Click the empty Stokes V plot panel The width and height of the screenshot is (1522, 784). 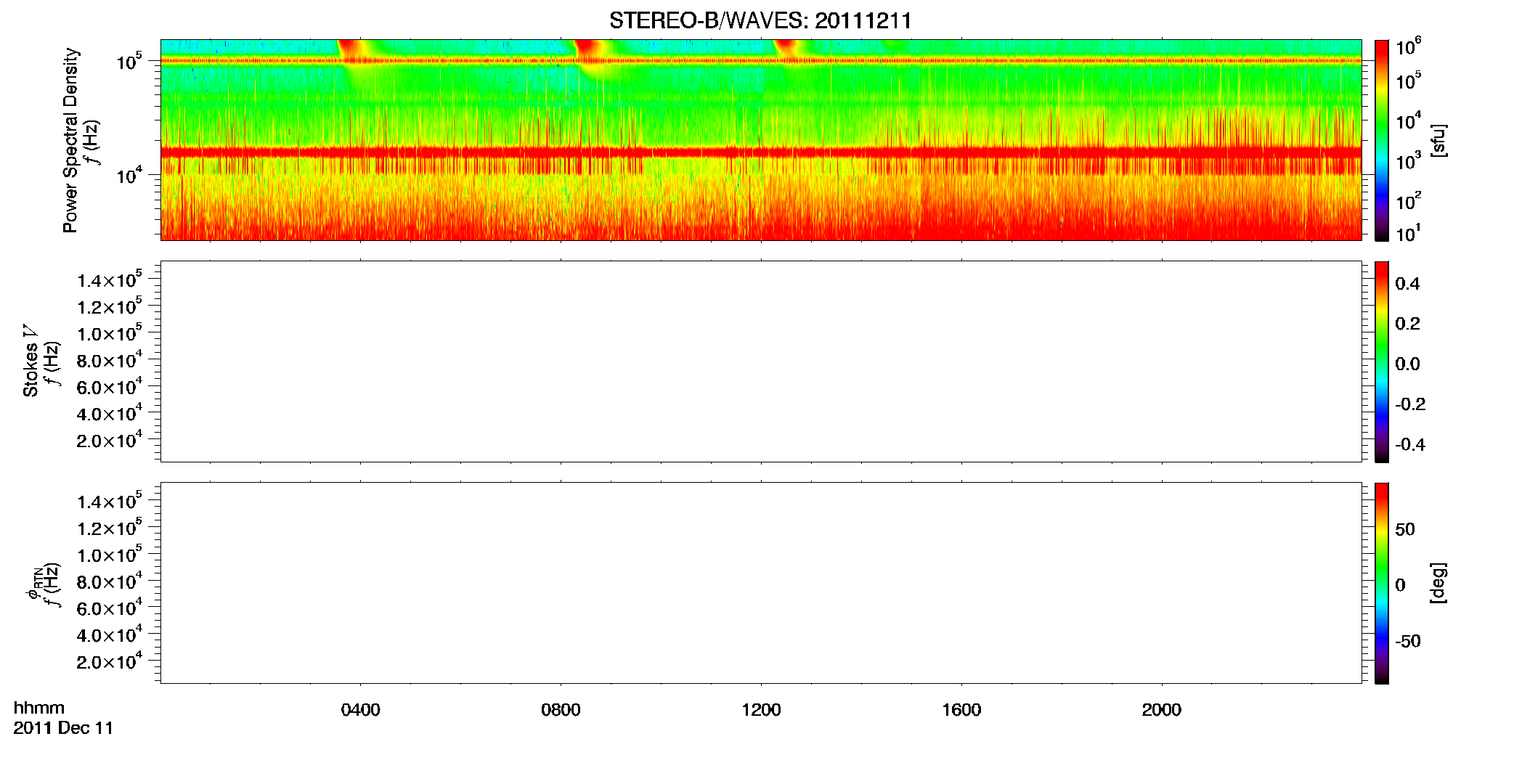(x=761, y=362)
